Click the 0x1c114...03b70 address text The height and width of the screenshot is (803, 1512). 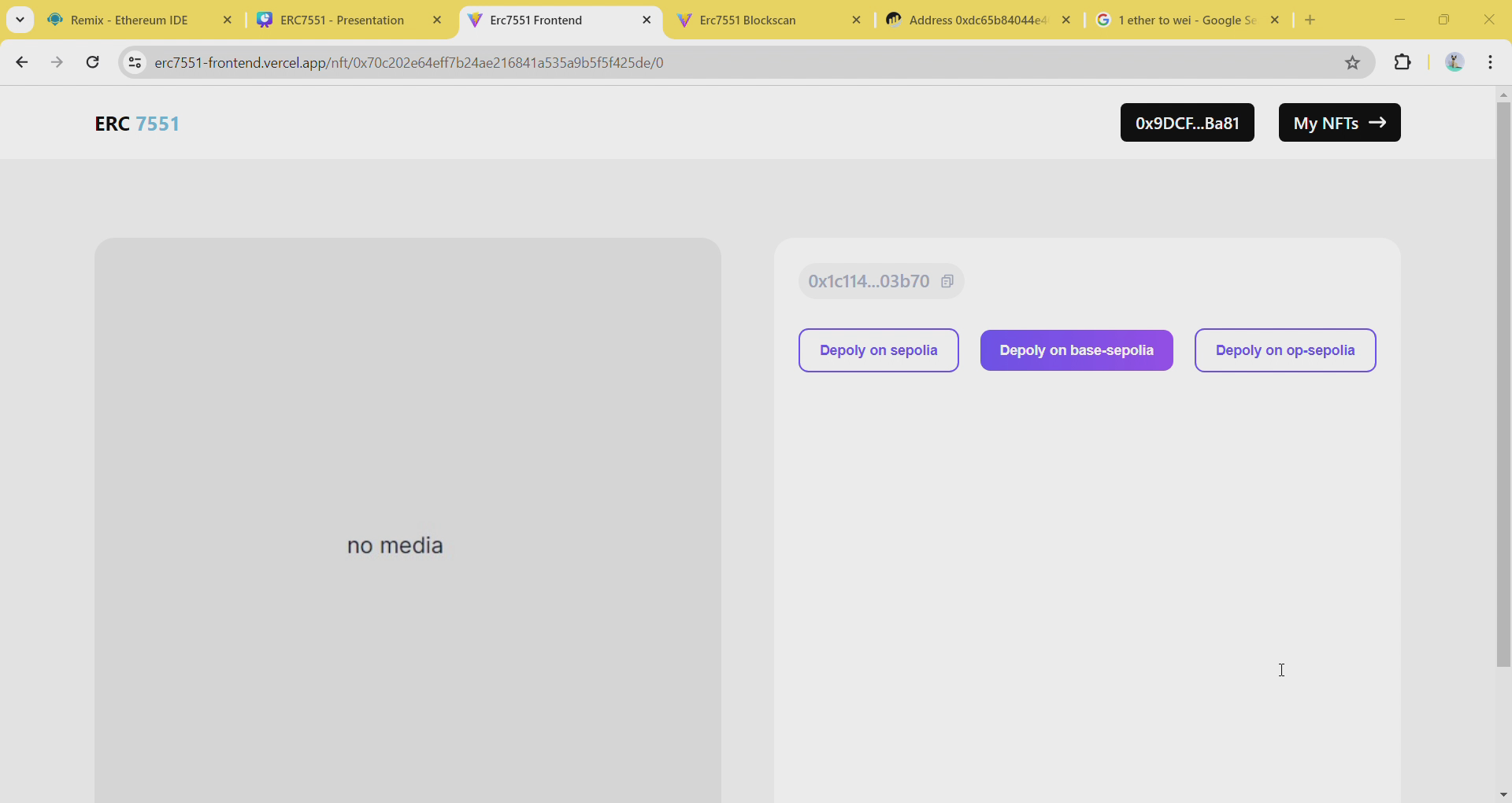(x=869, y=281)
